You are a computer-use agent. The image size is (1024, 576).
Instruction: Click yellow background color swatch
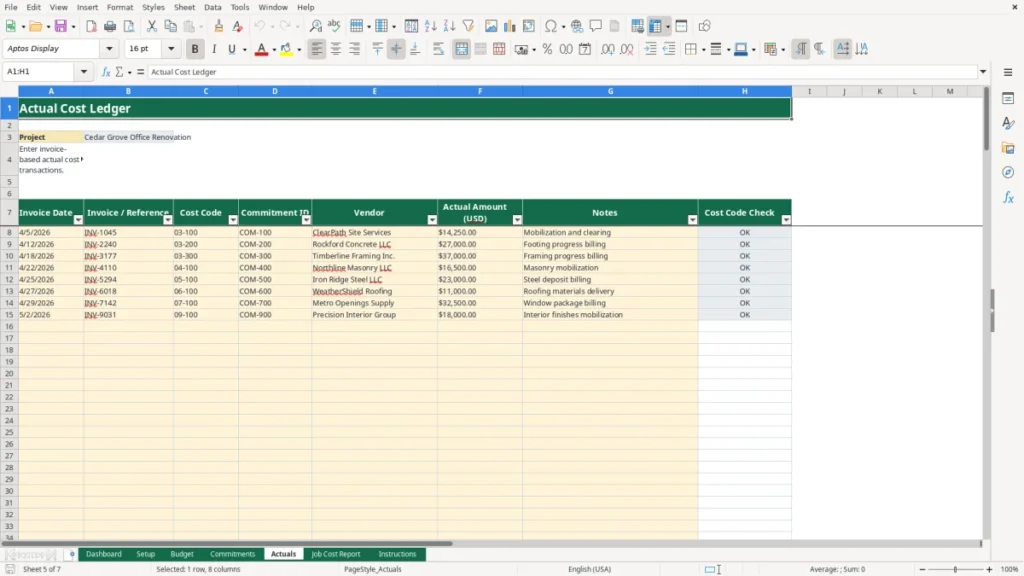coord(286,49)
